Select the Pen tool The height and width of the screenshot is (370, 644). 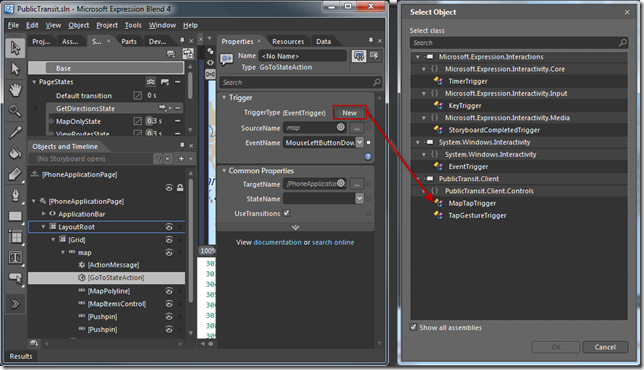click(15, 195)
